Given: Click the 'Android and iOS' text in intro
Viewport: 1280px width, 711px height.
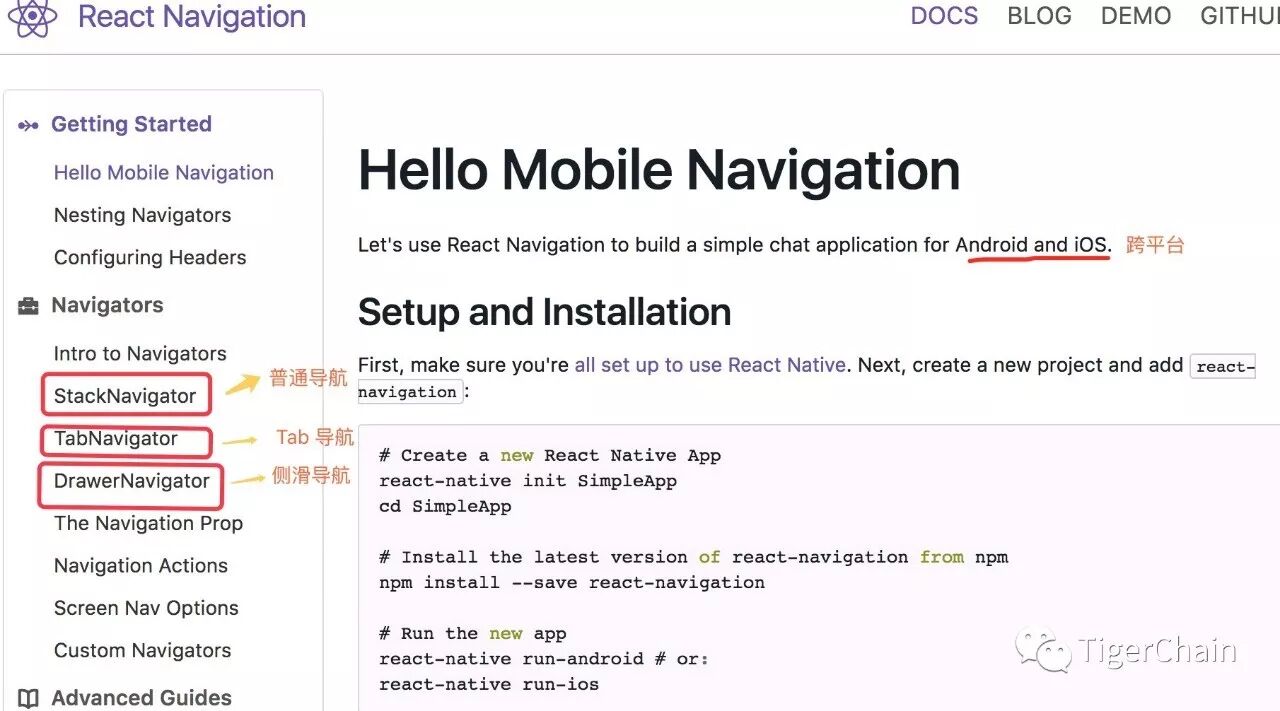Looking at the screenshot, I should point(1033,244).
